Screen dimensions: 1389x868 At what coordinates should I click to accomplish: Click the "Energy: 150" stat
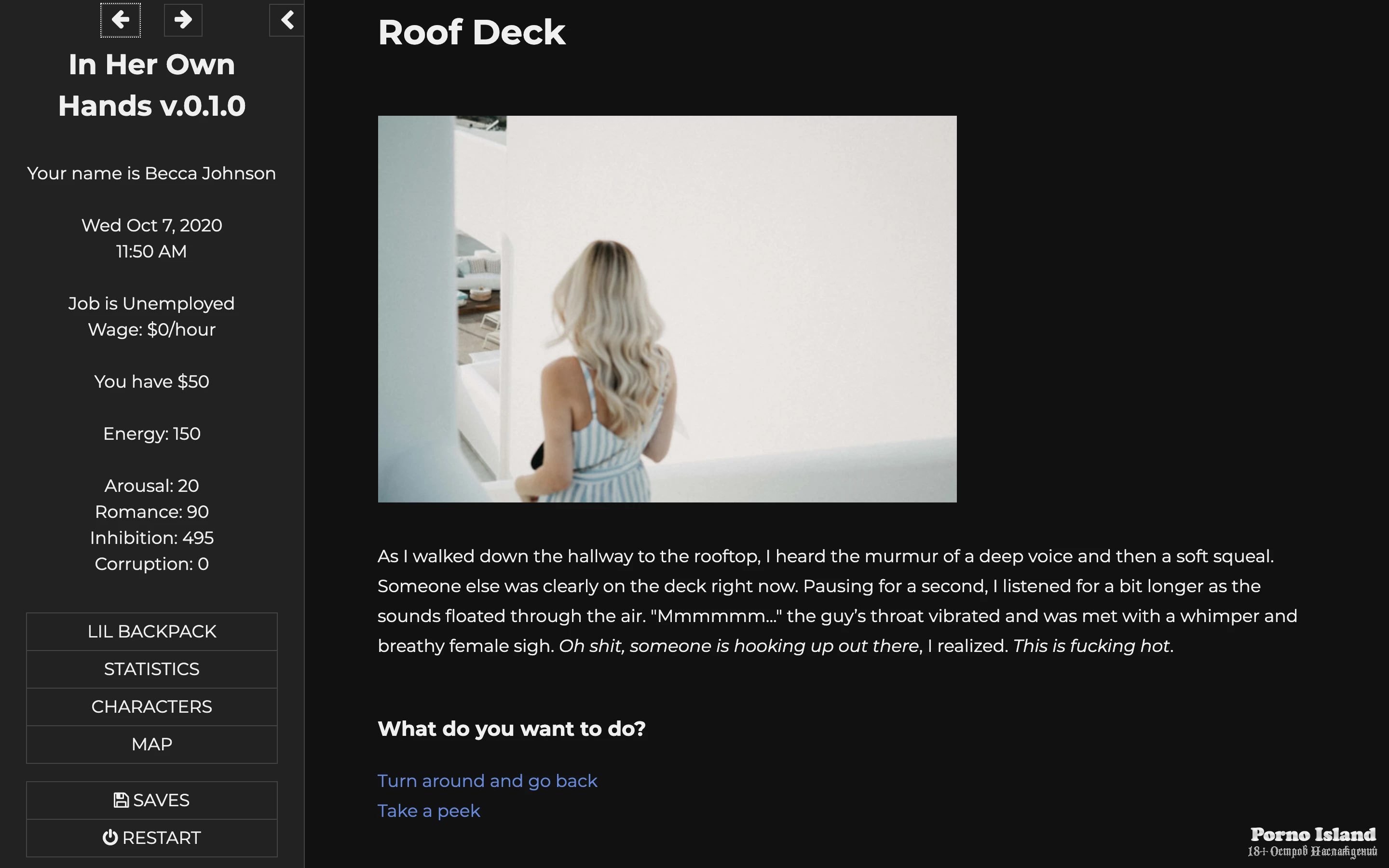pos(151,434)
